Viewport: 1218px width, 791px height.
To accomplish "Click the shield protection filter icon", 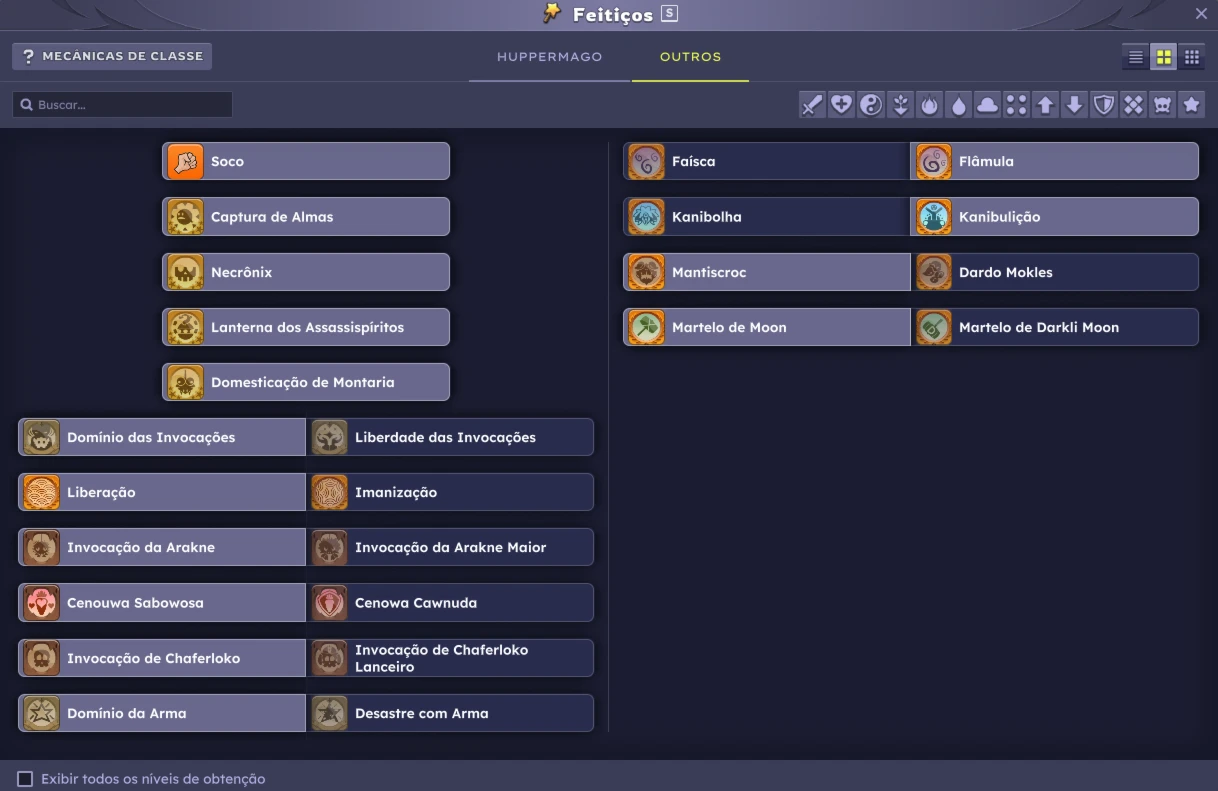I will coord(1103,105).
